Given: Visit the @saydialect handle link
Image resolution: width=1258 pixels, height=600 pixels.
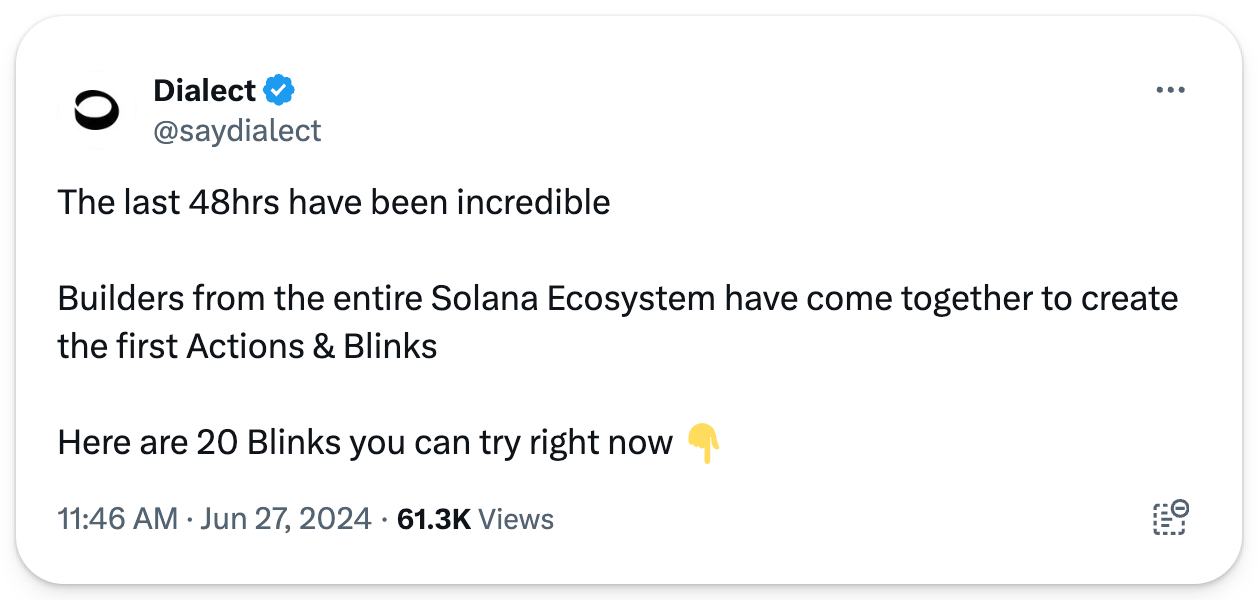Looking at the screenshot, I should [237, 131].
